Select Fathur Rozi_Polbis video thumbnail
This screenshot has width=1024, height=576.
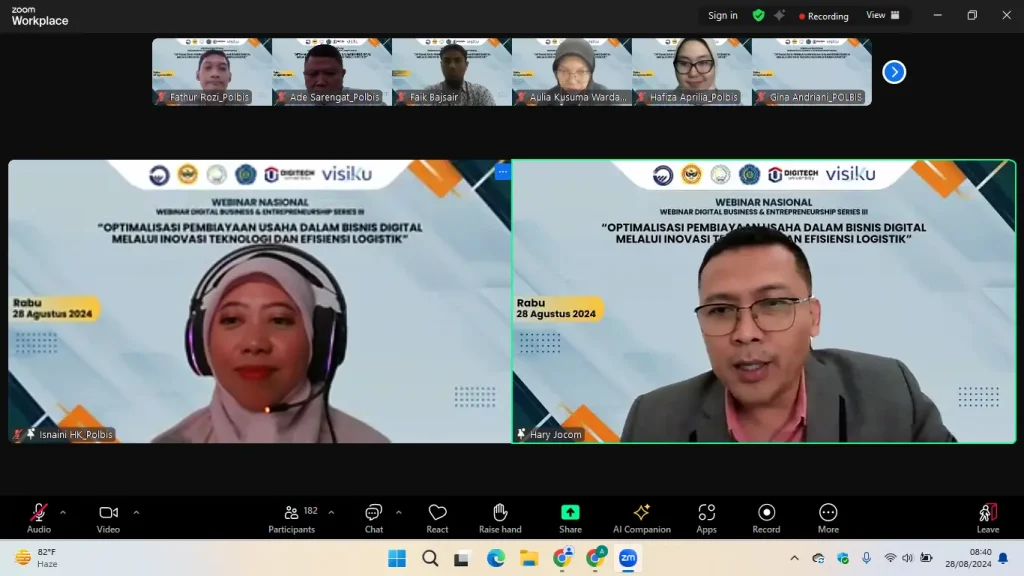pyautogui.click(x=212, y=72)
